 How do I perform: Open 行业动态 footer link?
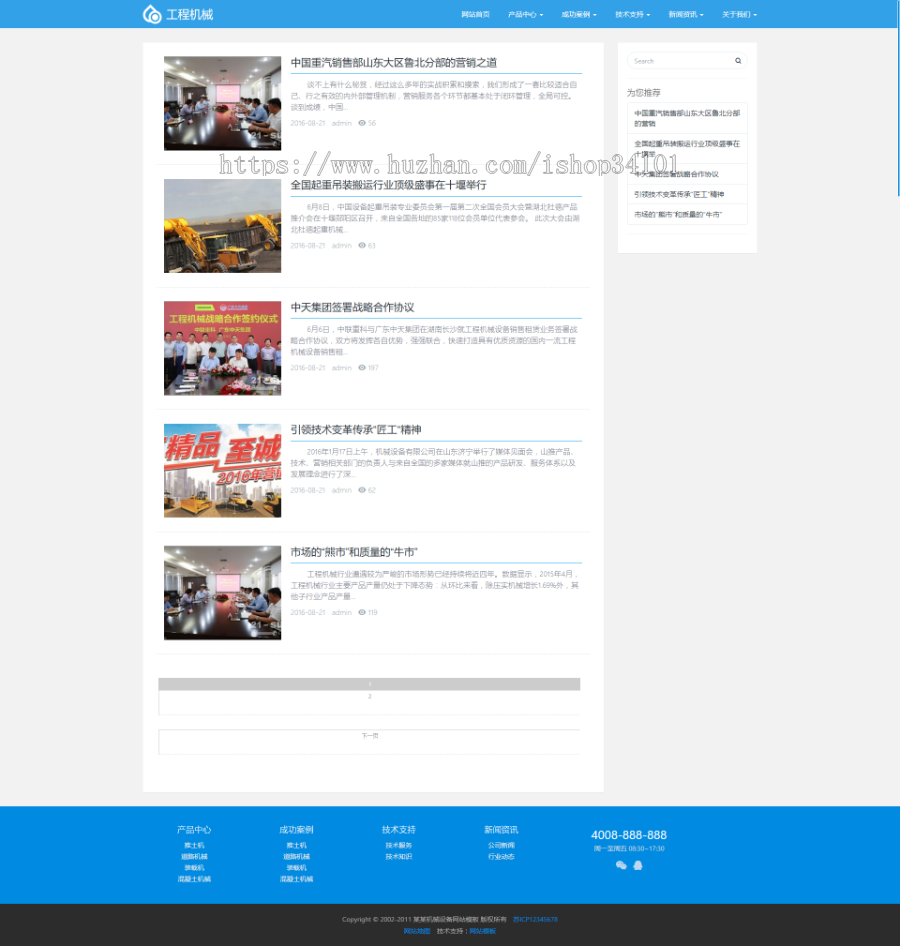click(x=501, y=857)
